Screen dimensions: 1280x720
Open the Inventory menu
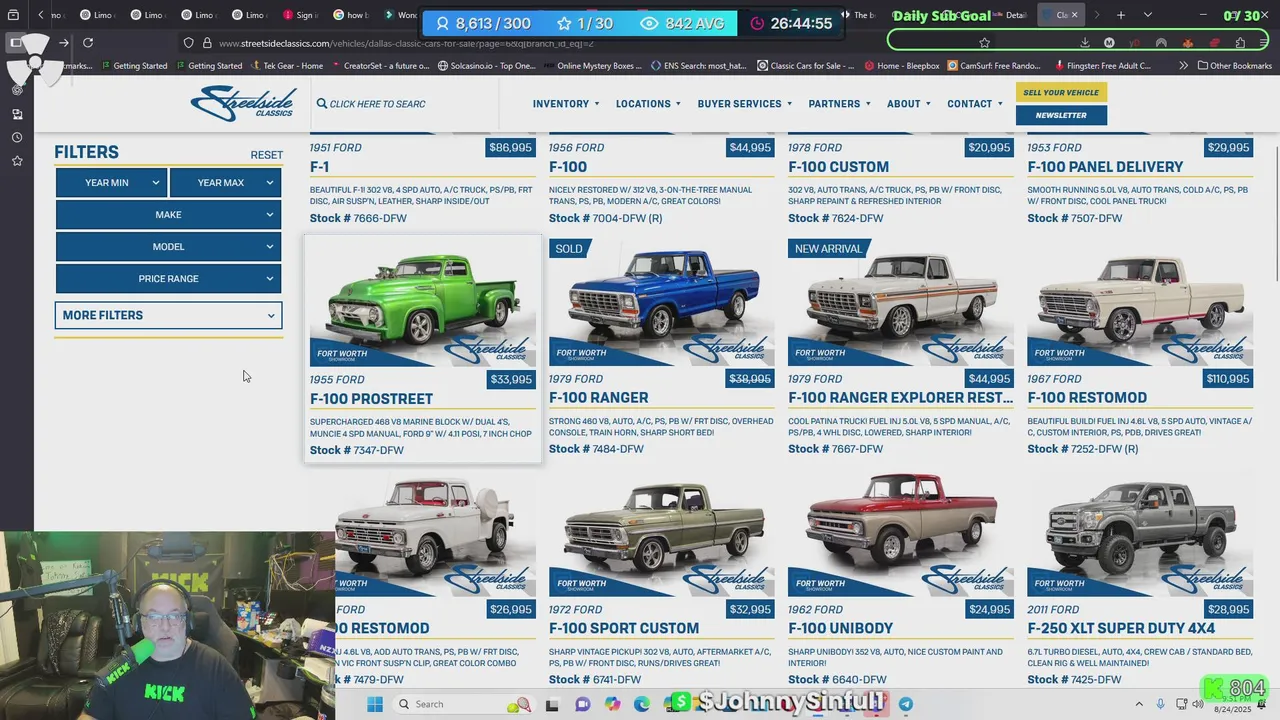click(566, 104)
